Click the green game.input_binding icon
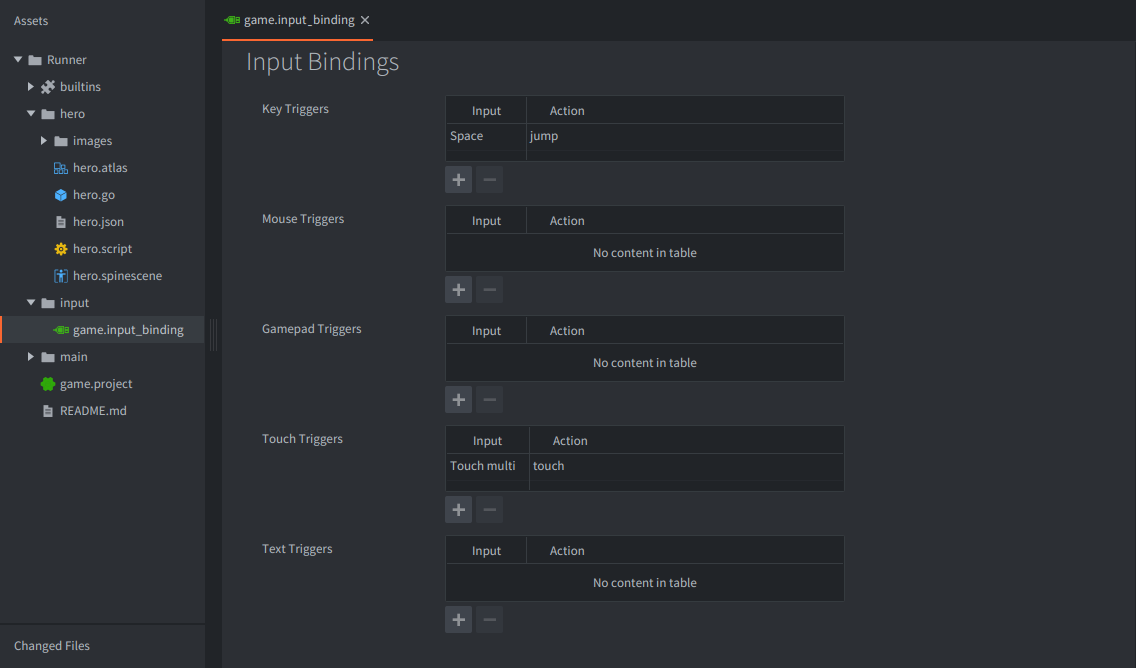Screen dimensions: 1136x668 (x=60, y=328)
